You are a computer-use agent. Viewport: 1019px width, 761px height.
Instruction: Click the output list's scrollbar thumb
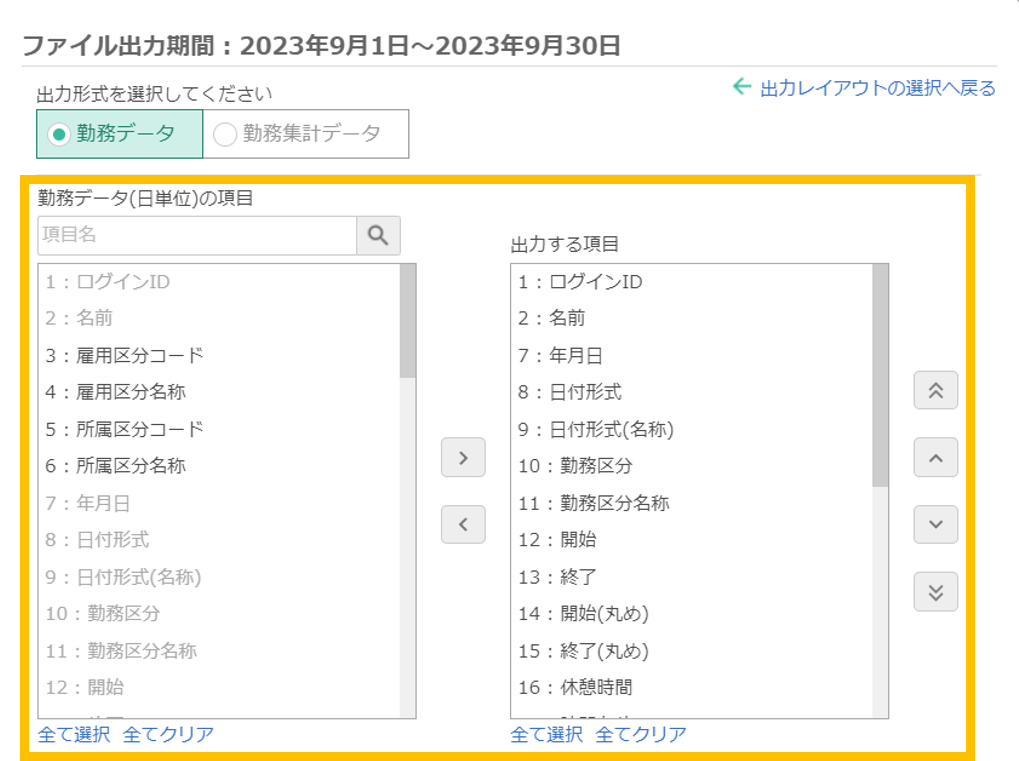pos(880,375)
